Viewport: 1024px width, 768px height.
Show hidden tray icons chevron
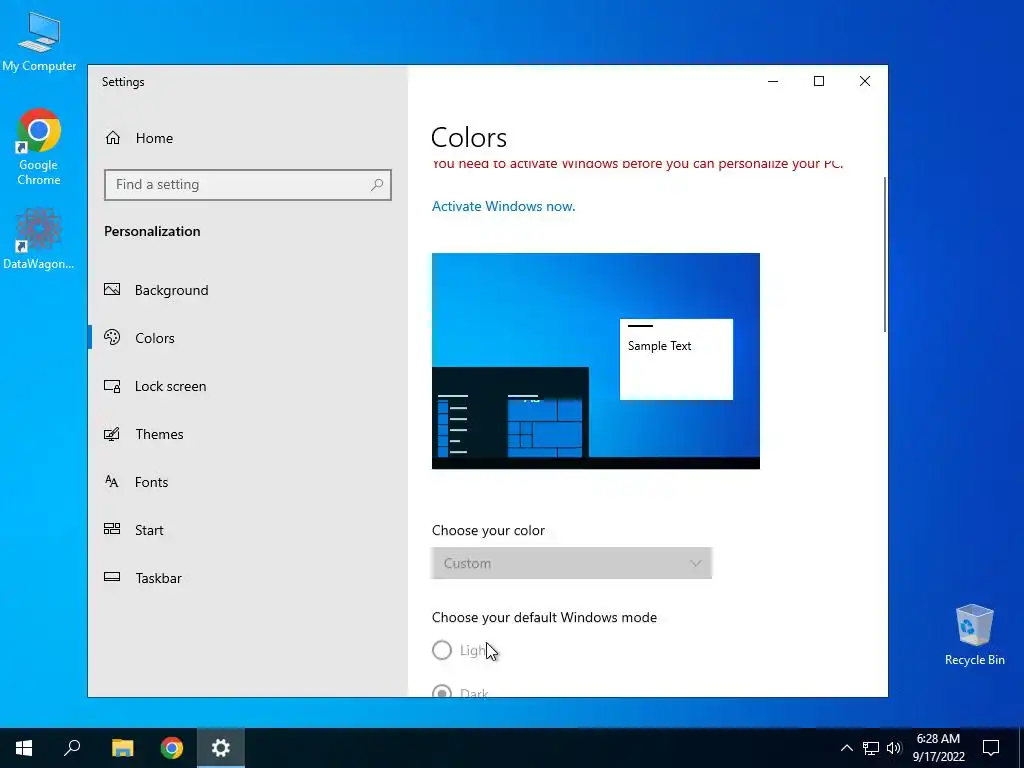coord(846,748)
